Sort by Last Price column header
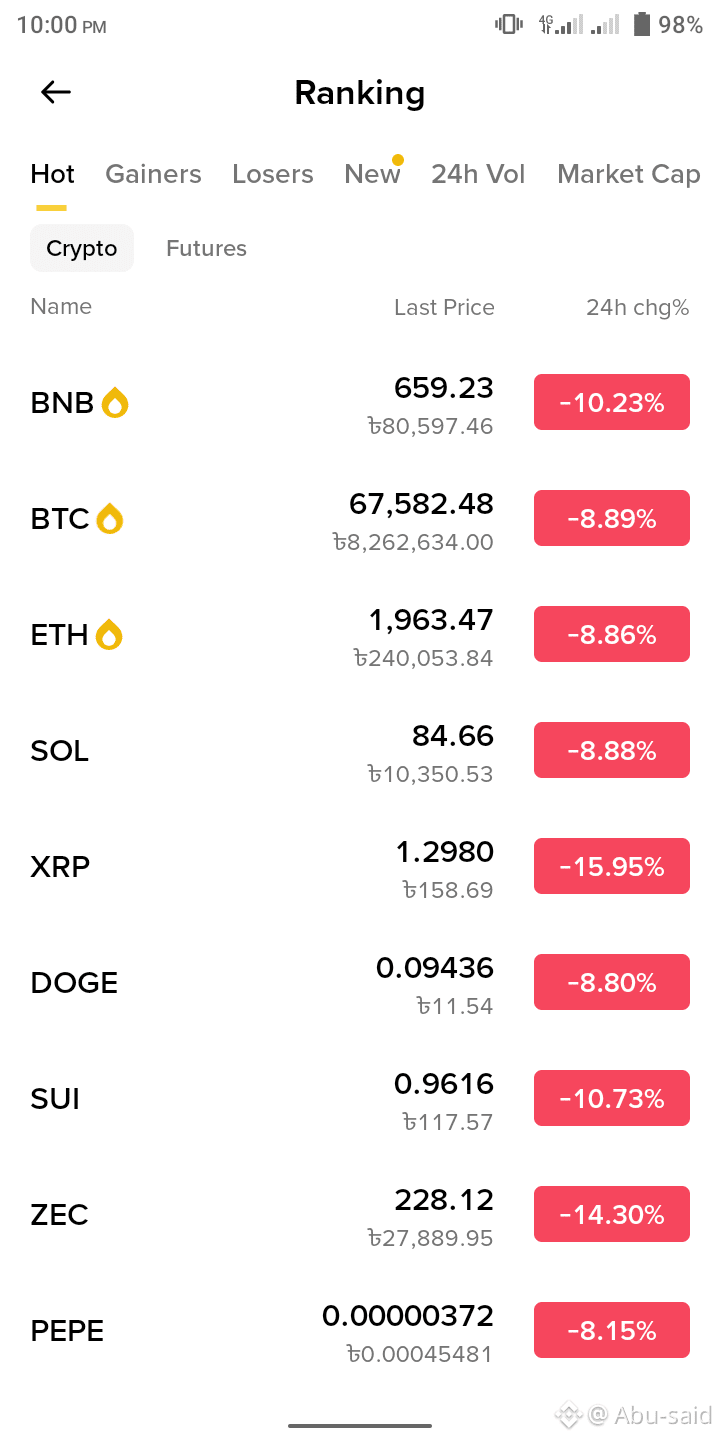This screenshot has width=720, height=1440. pos(444,307)
